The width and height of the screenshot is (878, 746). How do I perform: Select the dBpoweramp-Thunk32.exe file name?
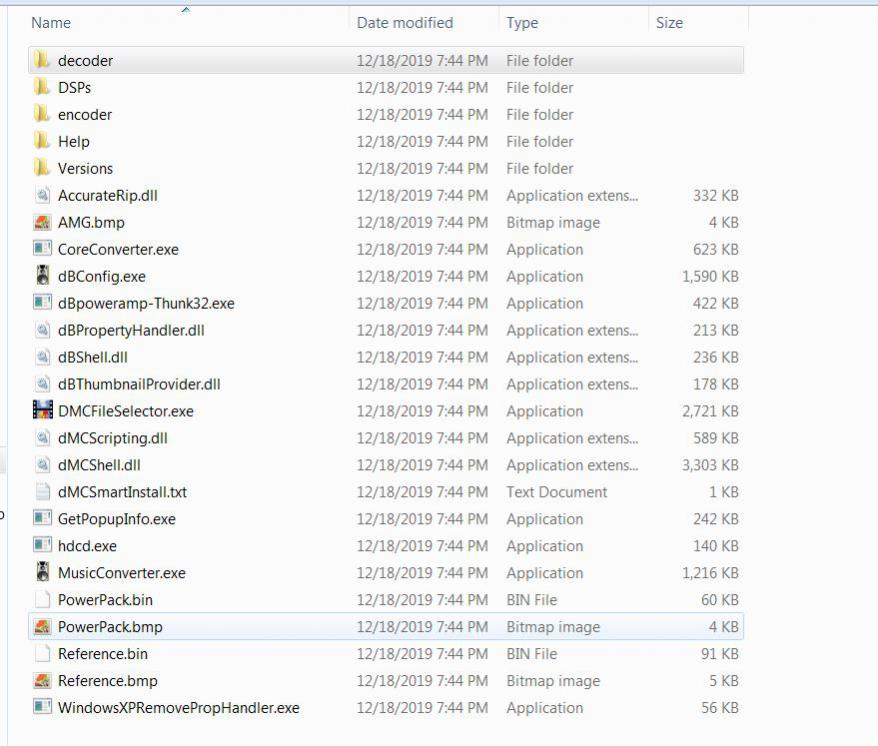[x=146, y=303]
